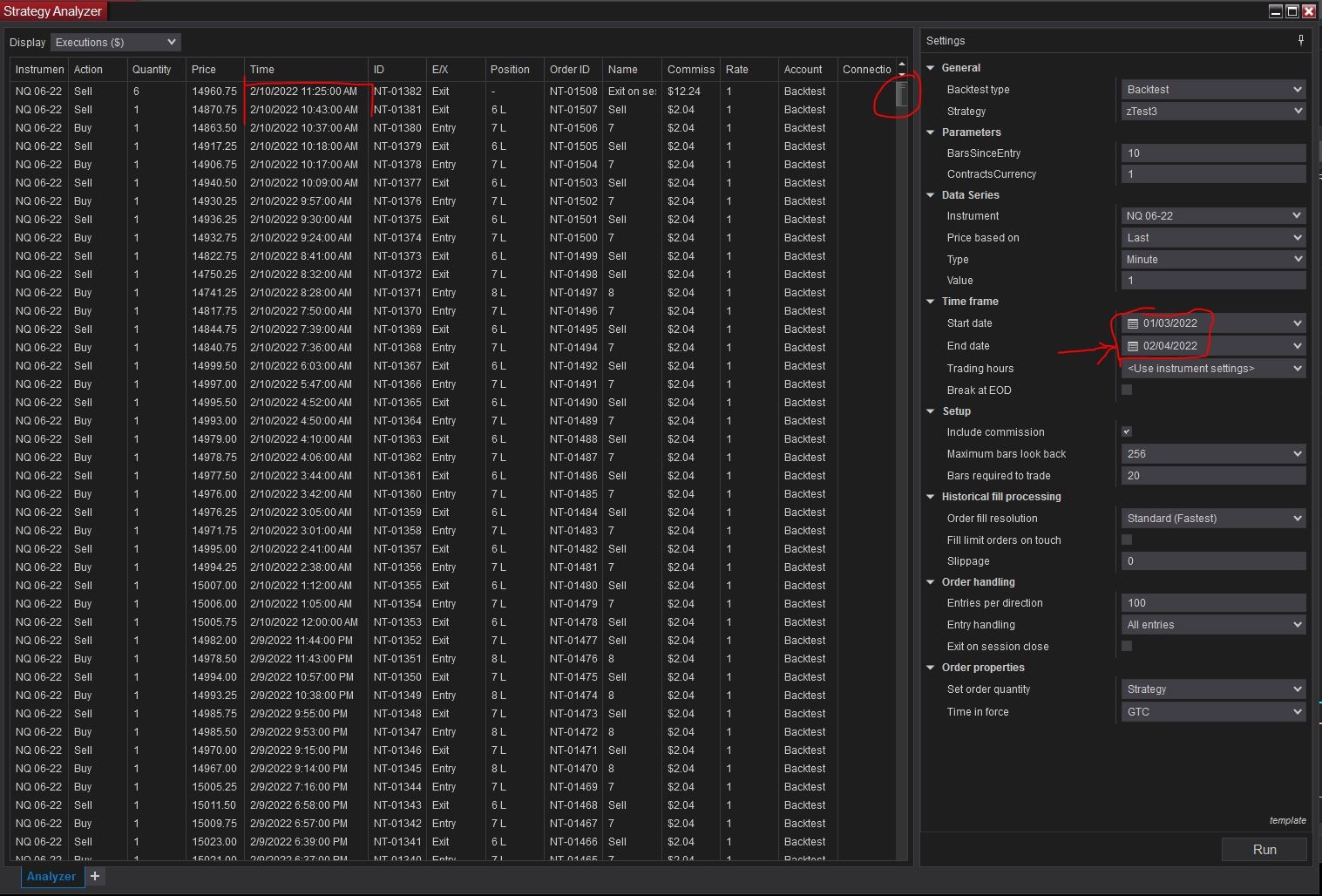Screen dimensions: 1322x896
Task: Open the Order fill resolution dropdown
Action: 1213,518
